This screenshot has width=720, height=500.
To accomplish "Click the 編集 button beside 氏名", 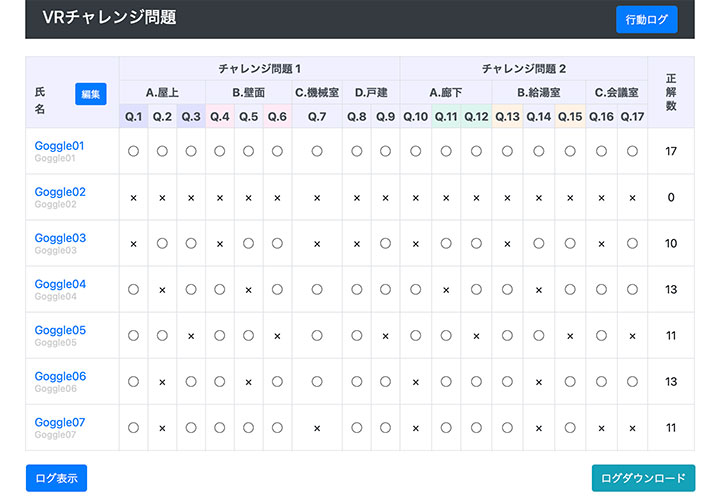I will pos(91,94).
